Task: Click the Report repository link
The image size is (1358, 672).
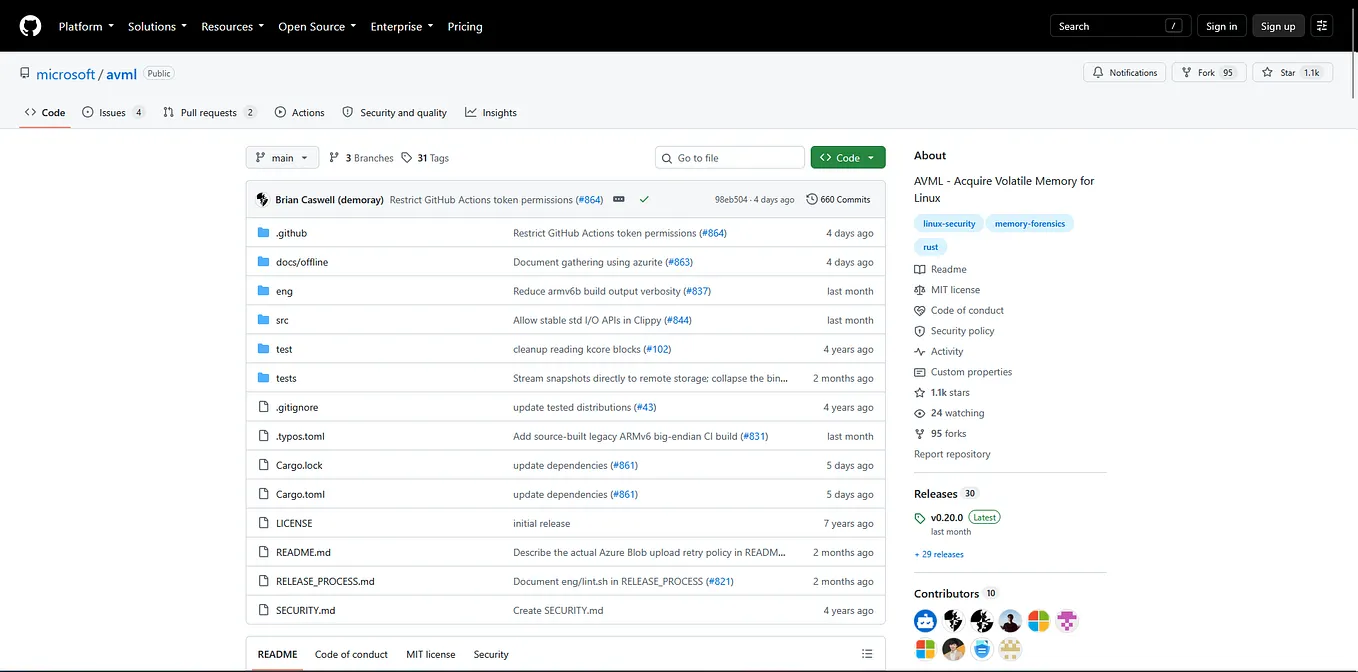Action: click(x=952, y=454)
